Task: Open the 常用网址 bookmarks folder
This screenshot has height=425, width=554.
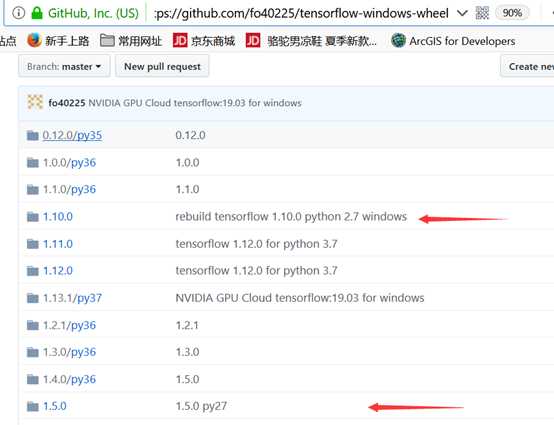Action: (131, 41)
